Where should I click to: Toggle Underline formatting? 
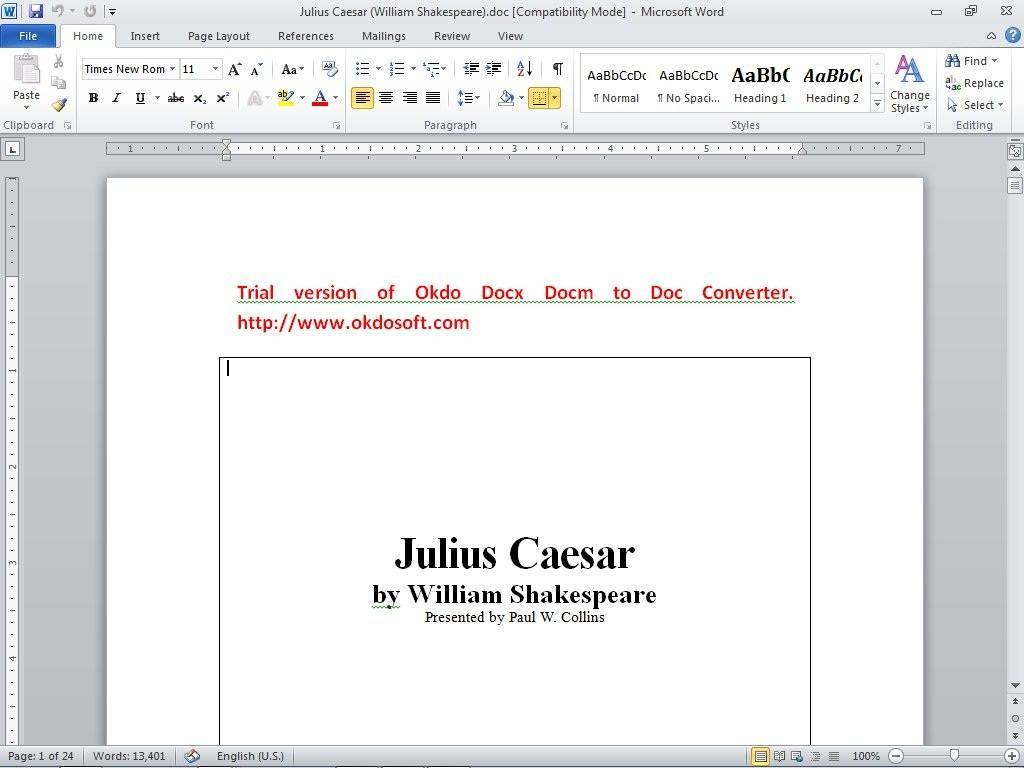140,98
